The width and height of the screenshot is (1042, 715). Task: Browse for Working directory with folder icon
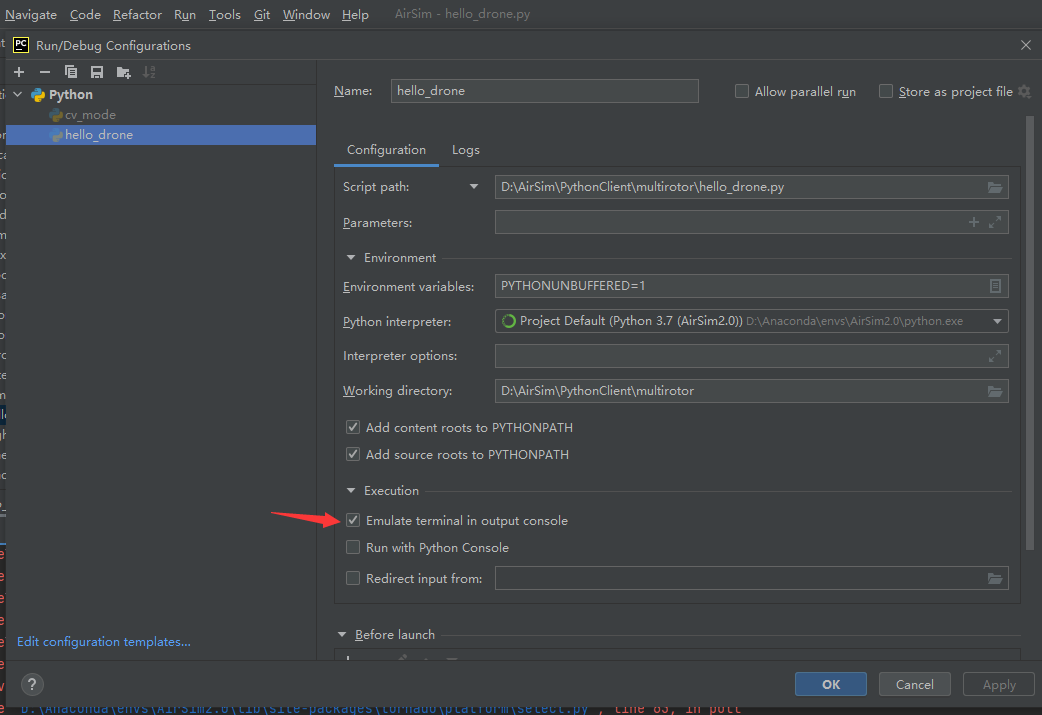(995, 391)
